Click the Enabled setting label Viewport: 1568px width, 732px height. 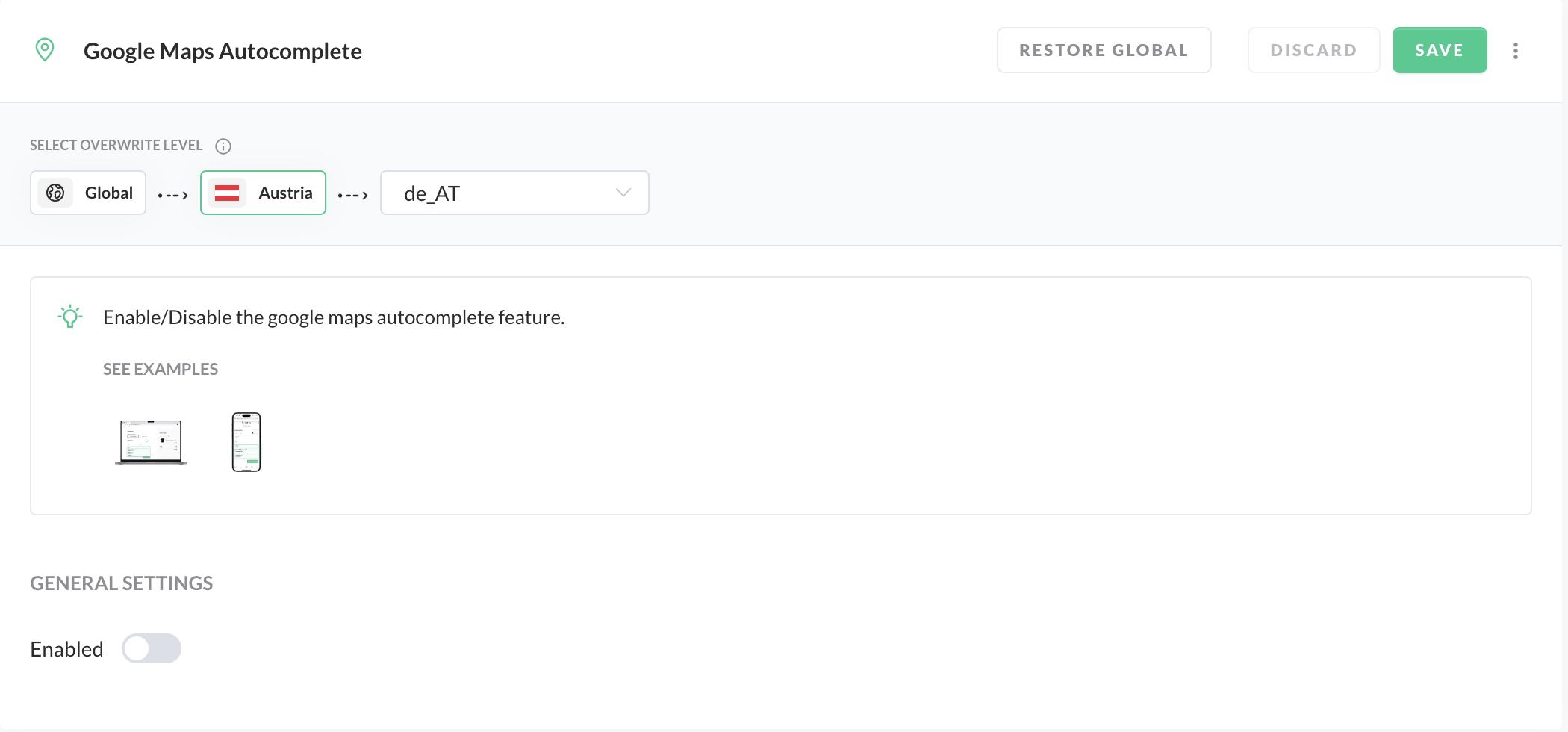coord(66,649)
